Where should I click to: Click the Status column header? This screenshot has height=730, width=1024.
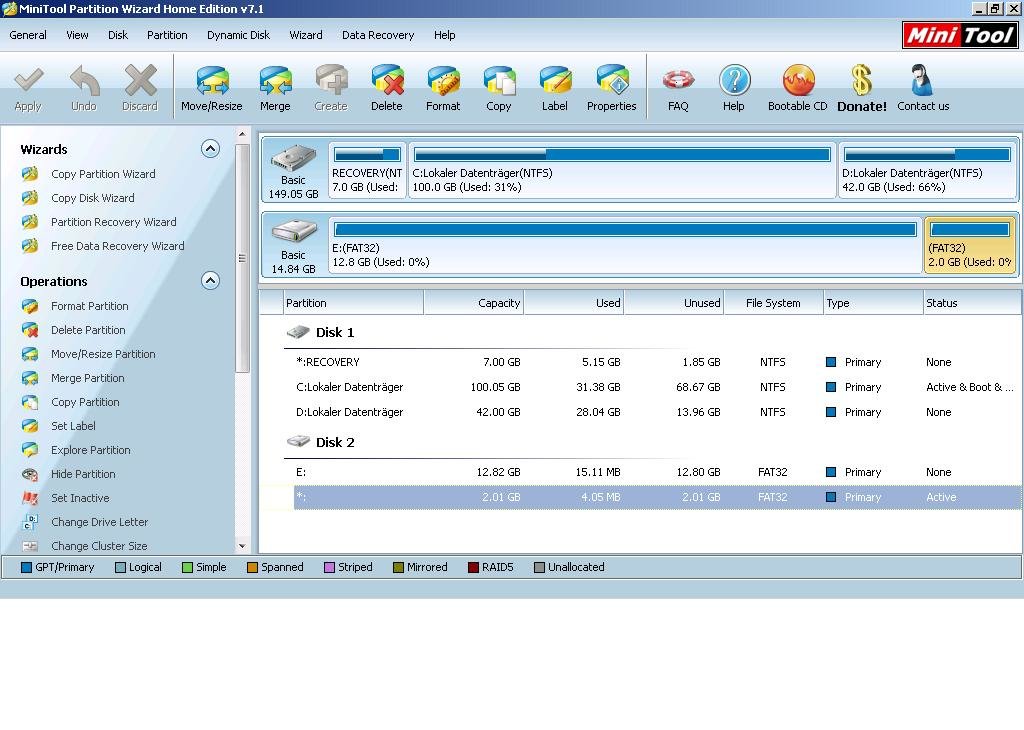972,303
